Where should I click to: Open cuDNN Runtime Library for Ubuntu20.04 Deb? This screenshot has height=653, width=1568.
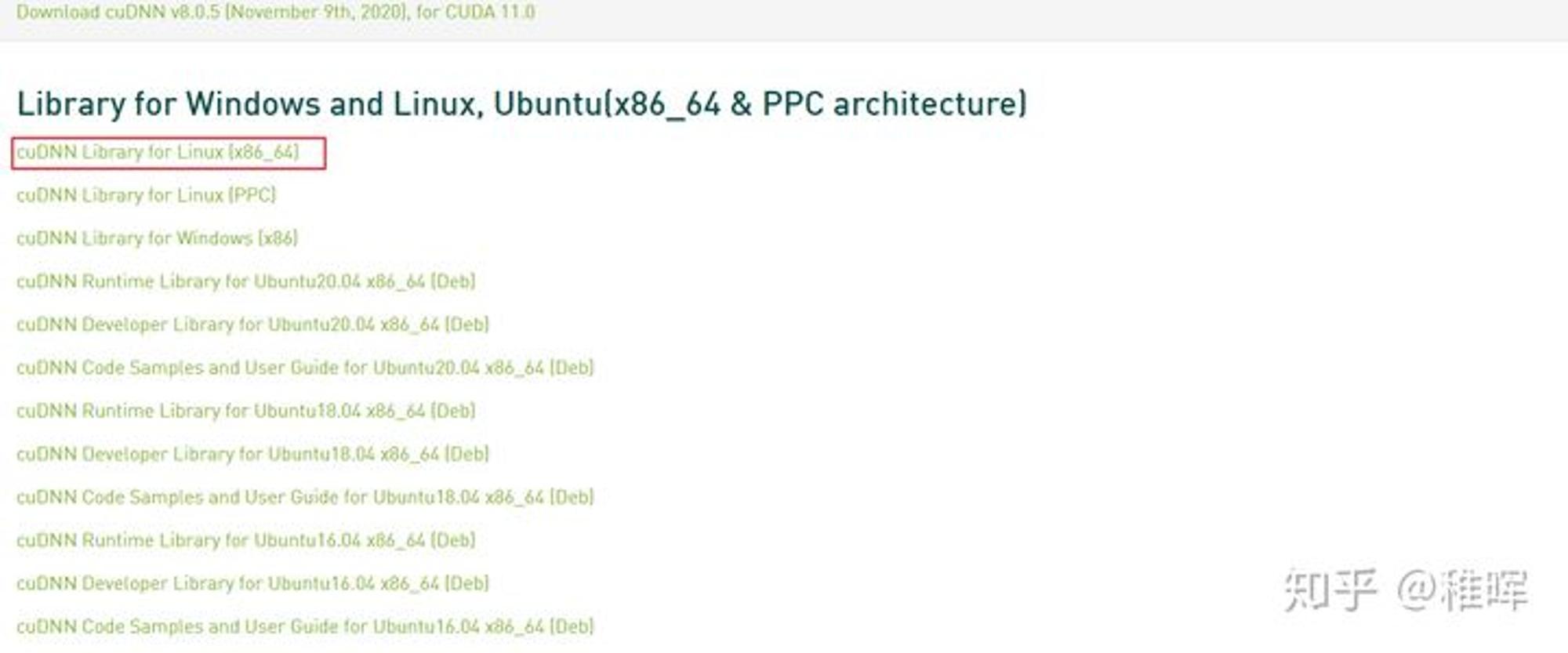click(x=245, y=281)
